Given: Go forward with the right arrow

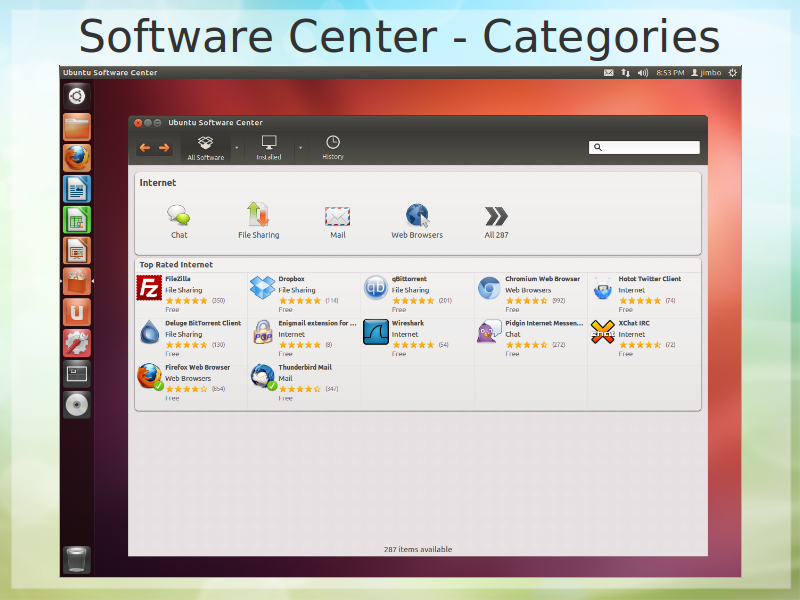Looking at the screenshot, I should click(164, 148).
